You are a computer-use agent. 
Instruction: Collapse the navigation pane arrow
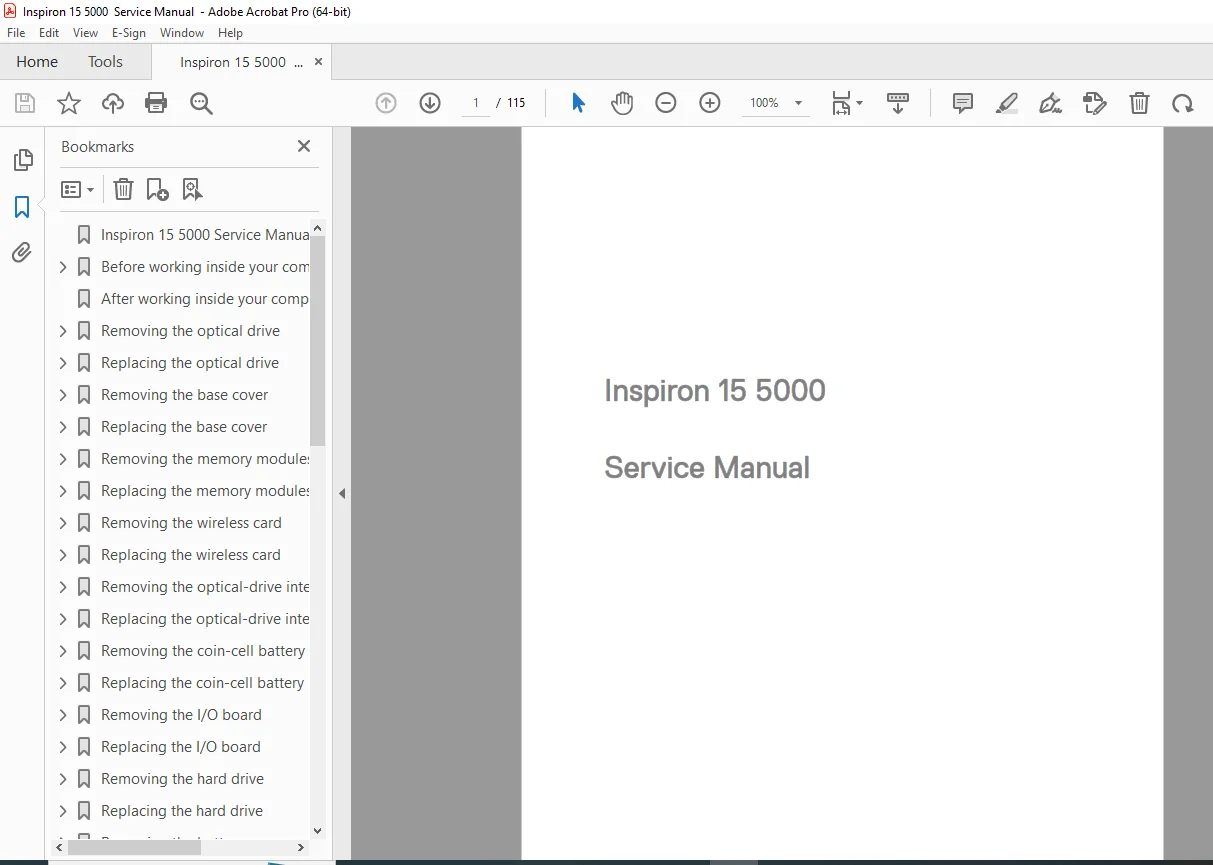pyautogui.click(x=342, y=493)
